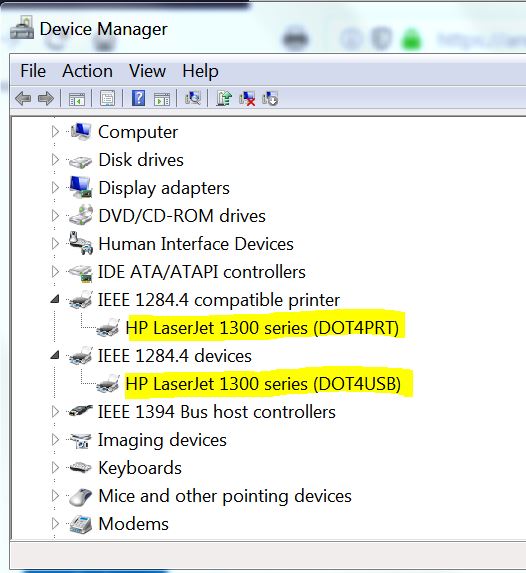Expand the IDE ATA/ATAPI controllers node

point(55,272)
